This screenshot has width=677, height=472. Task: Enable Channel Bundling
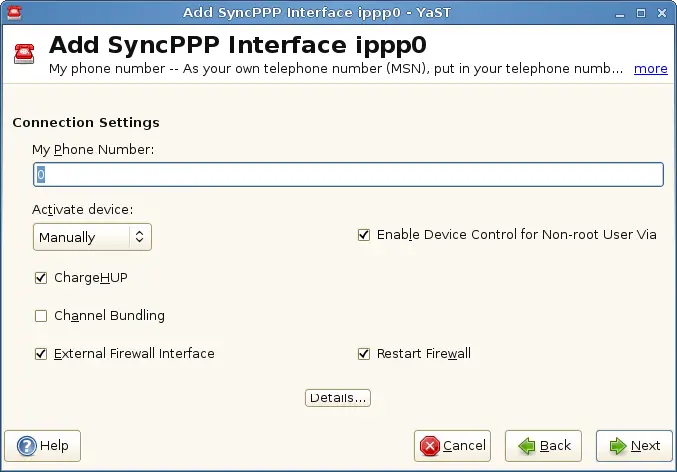click(x=41, y=315)
